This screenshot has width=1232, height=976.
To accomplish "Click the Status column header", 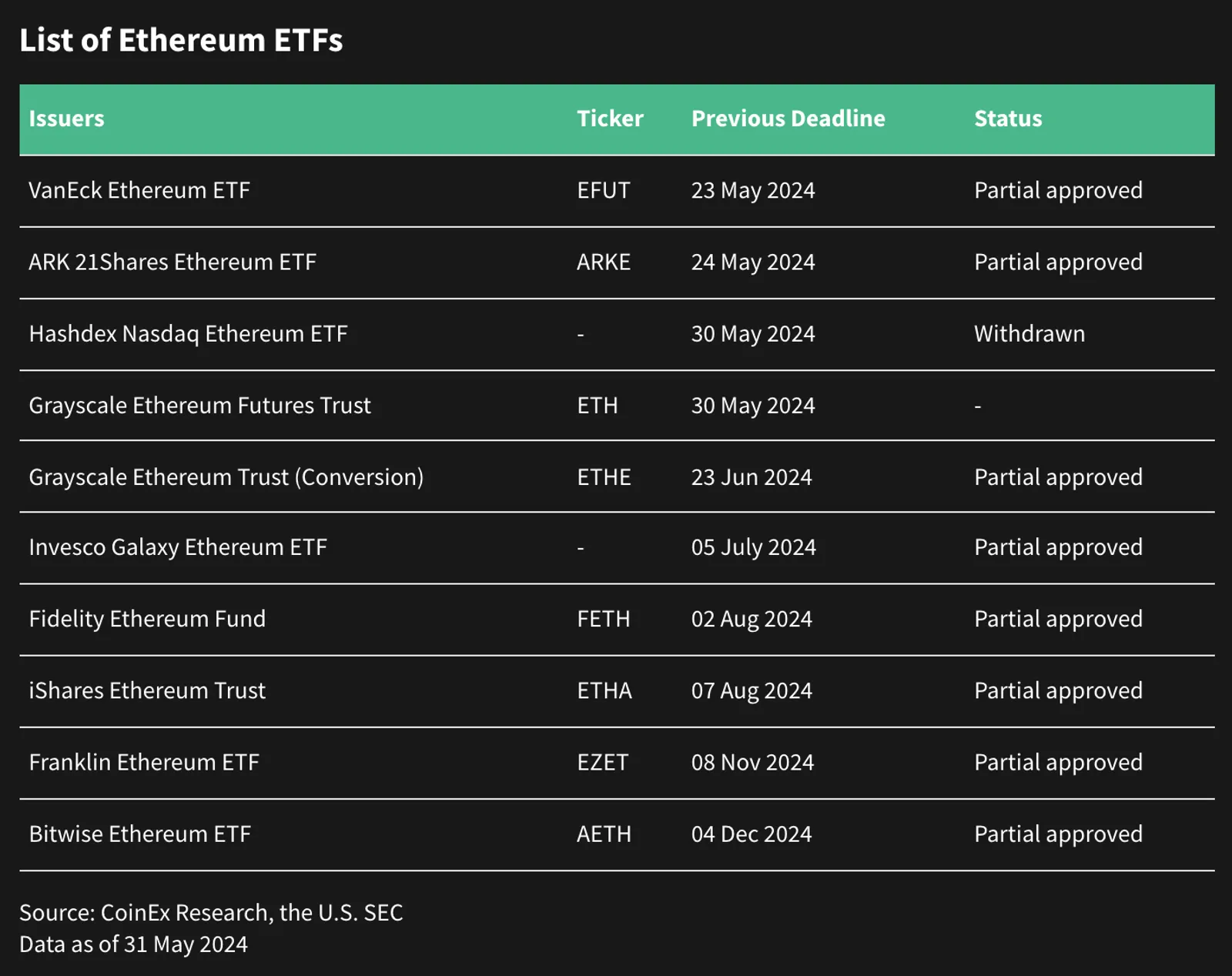I will [x=1008, y=119].
